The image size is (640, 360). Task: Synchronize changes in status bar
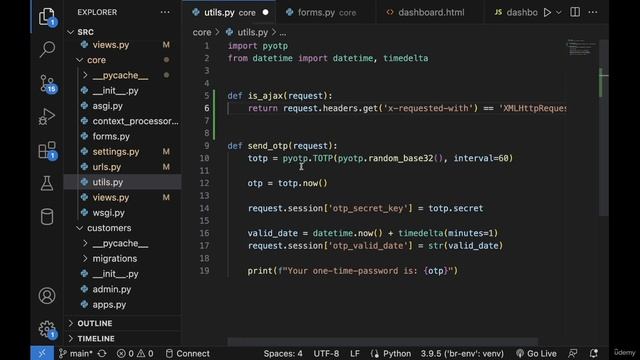click(x=102, y=353)
